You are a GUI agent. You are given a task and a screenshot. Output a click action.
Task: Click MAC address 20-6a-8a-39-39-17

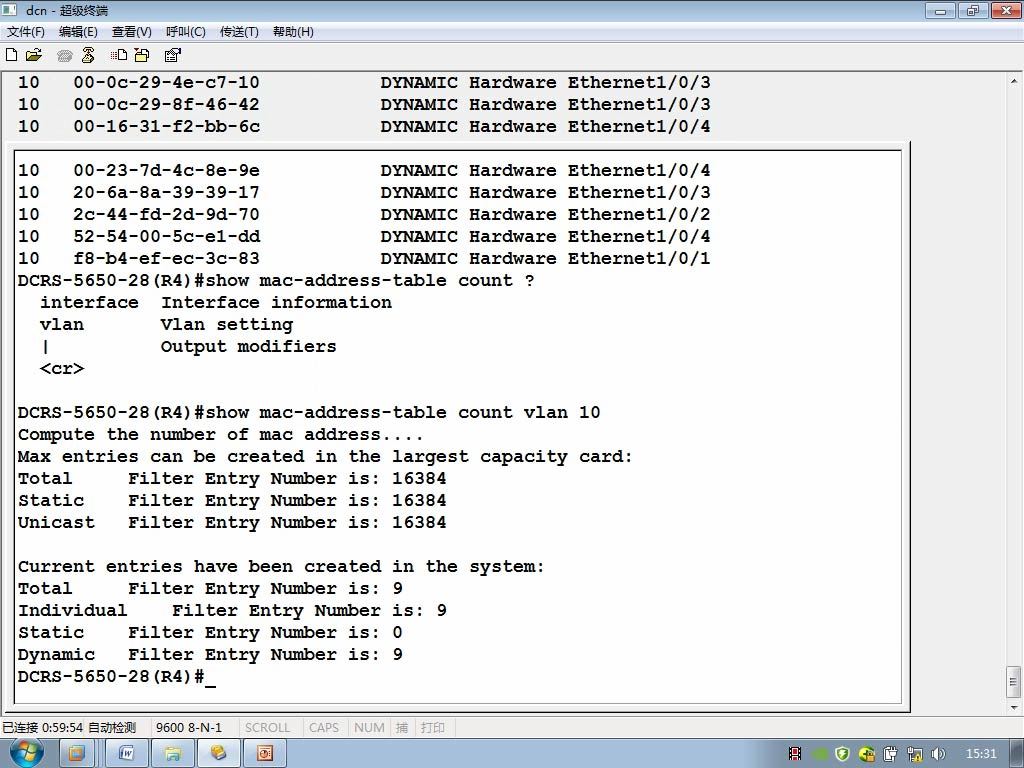click(x=167, y=193)
